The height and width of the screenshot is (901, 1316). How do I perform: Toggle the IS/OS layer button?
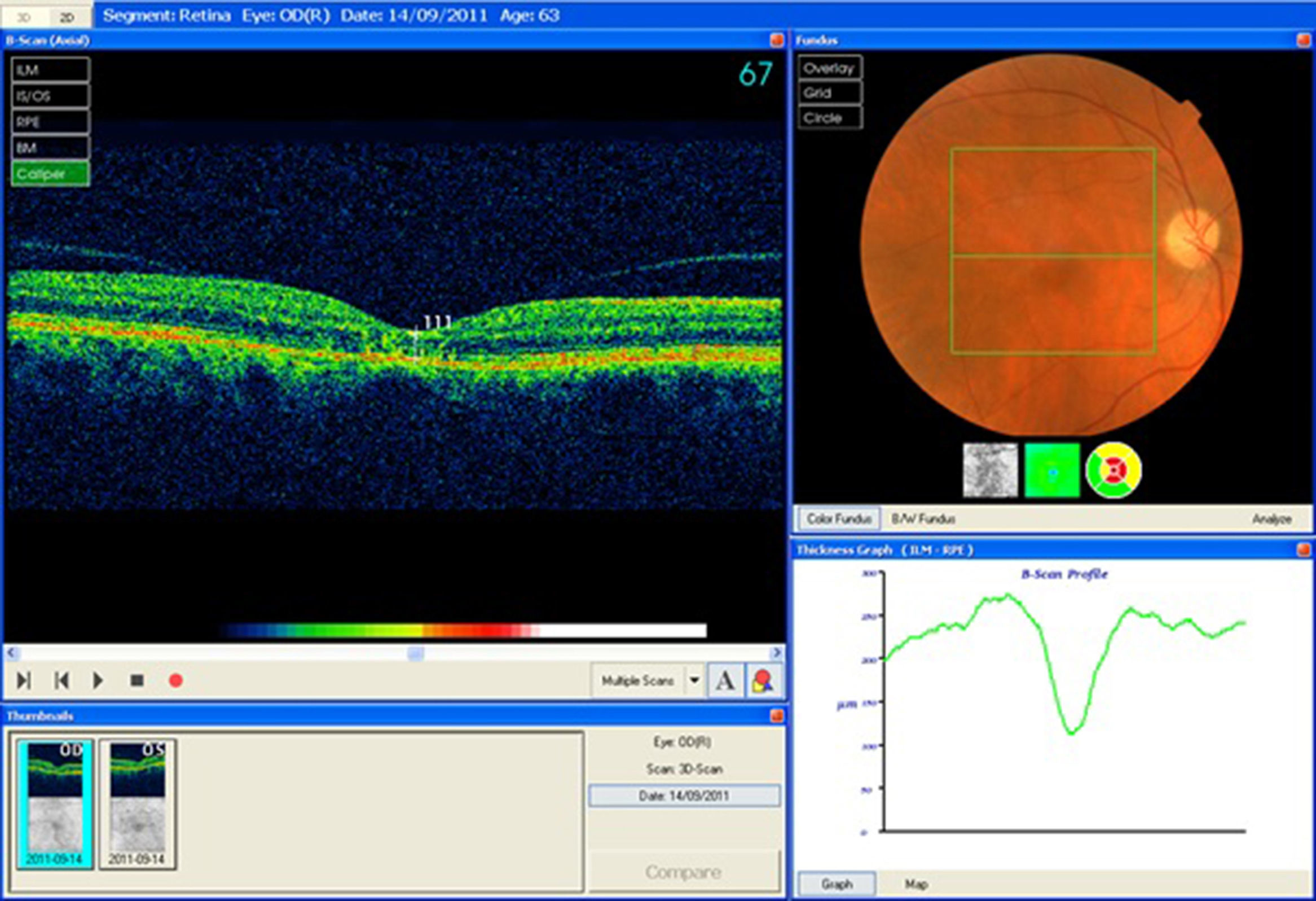tap(50, 96)
